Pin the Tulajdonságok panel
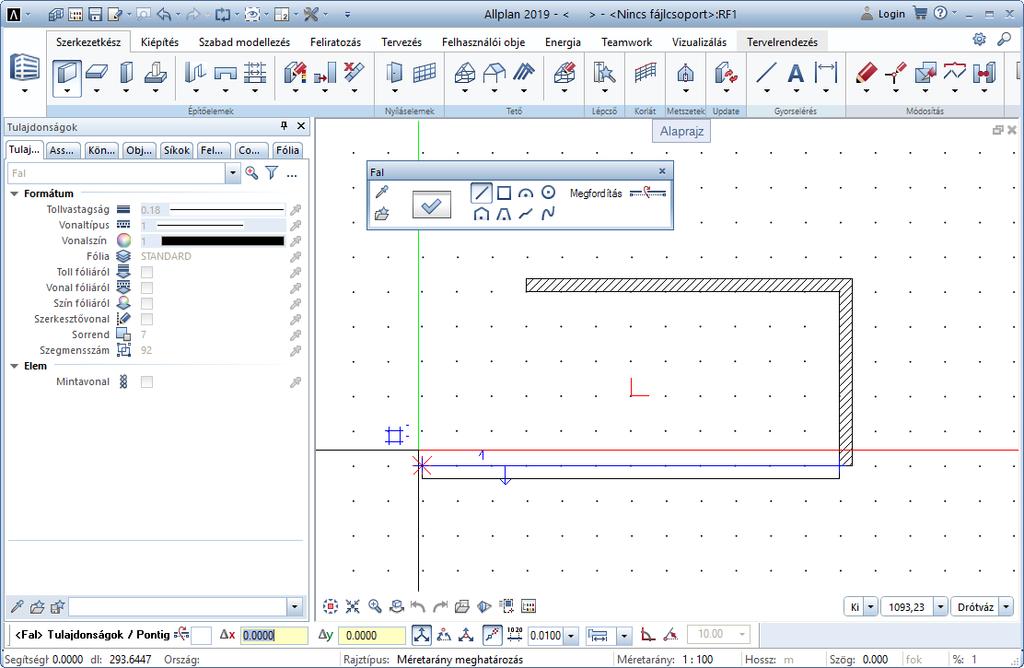 click(x=284, y=126)
